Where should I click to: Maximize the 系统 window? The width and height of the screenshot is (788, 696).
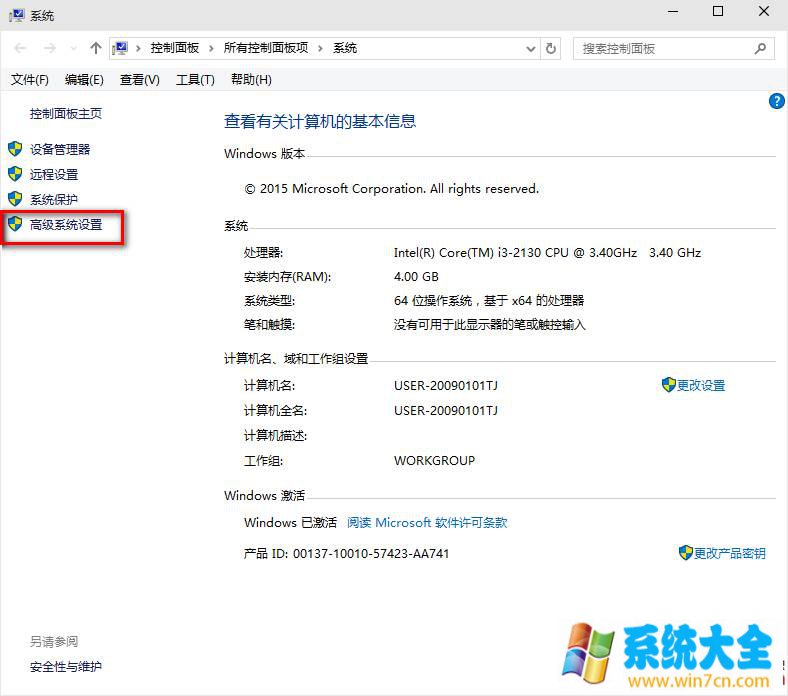pyautogui.click(x=718, y=12)
